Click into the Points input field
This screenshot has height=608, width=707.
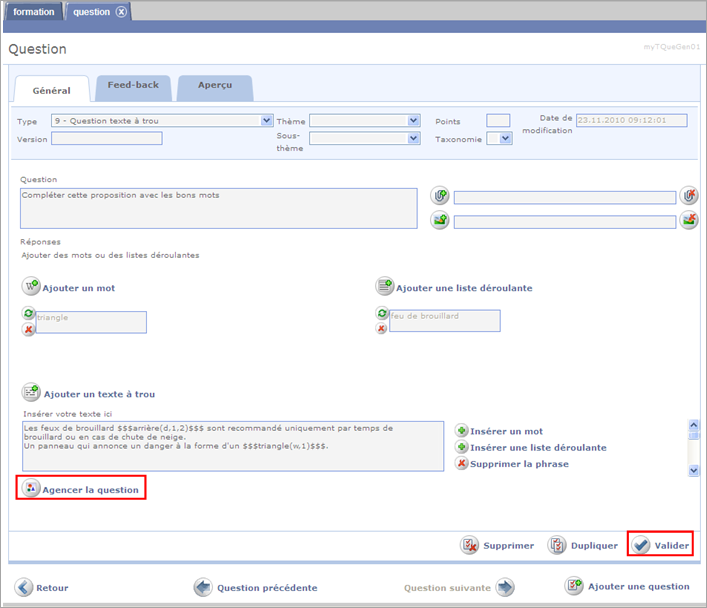(x=497, y=121)
